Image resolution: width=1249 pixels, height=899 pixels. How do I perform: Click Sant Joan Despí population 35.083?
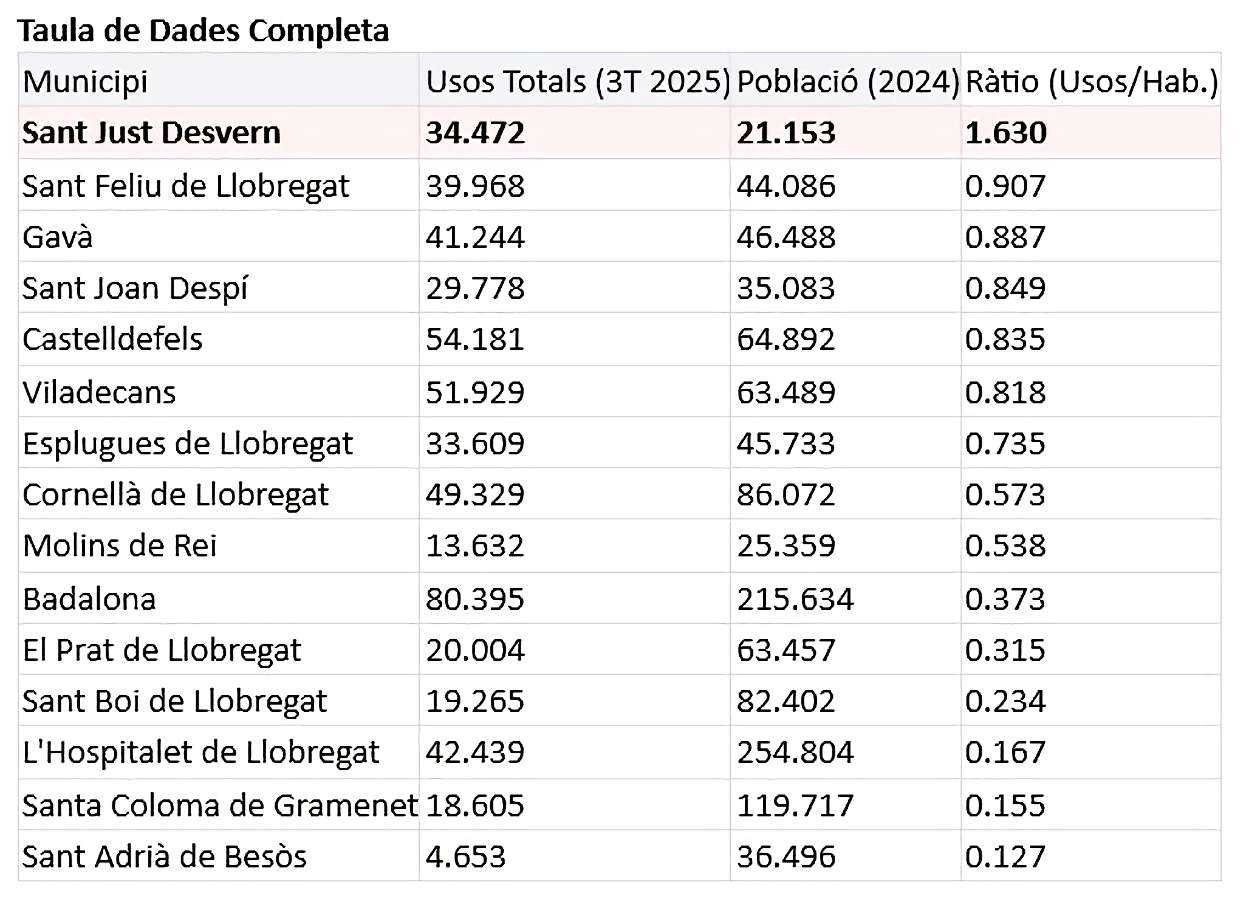785,288
